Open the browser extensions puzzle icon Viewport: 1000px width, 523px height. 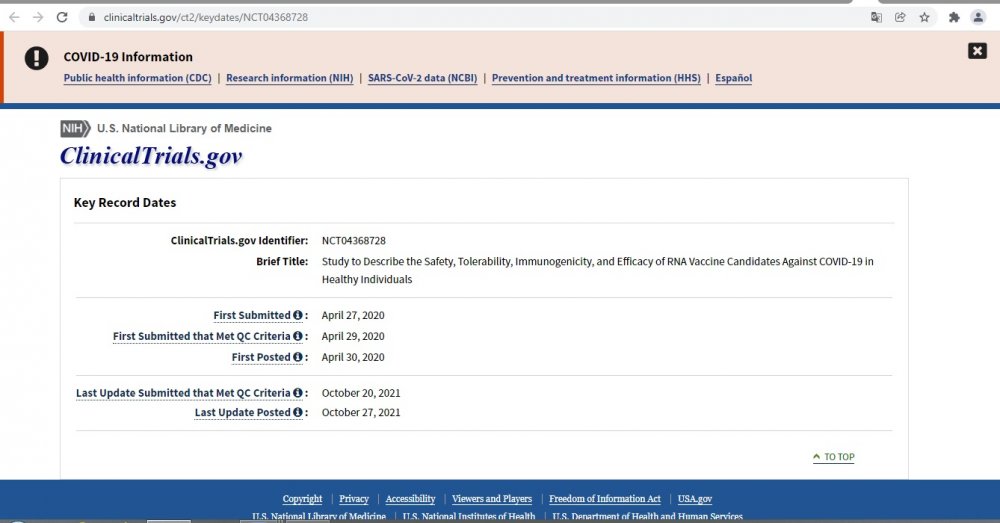[x=954, y=17]
